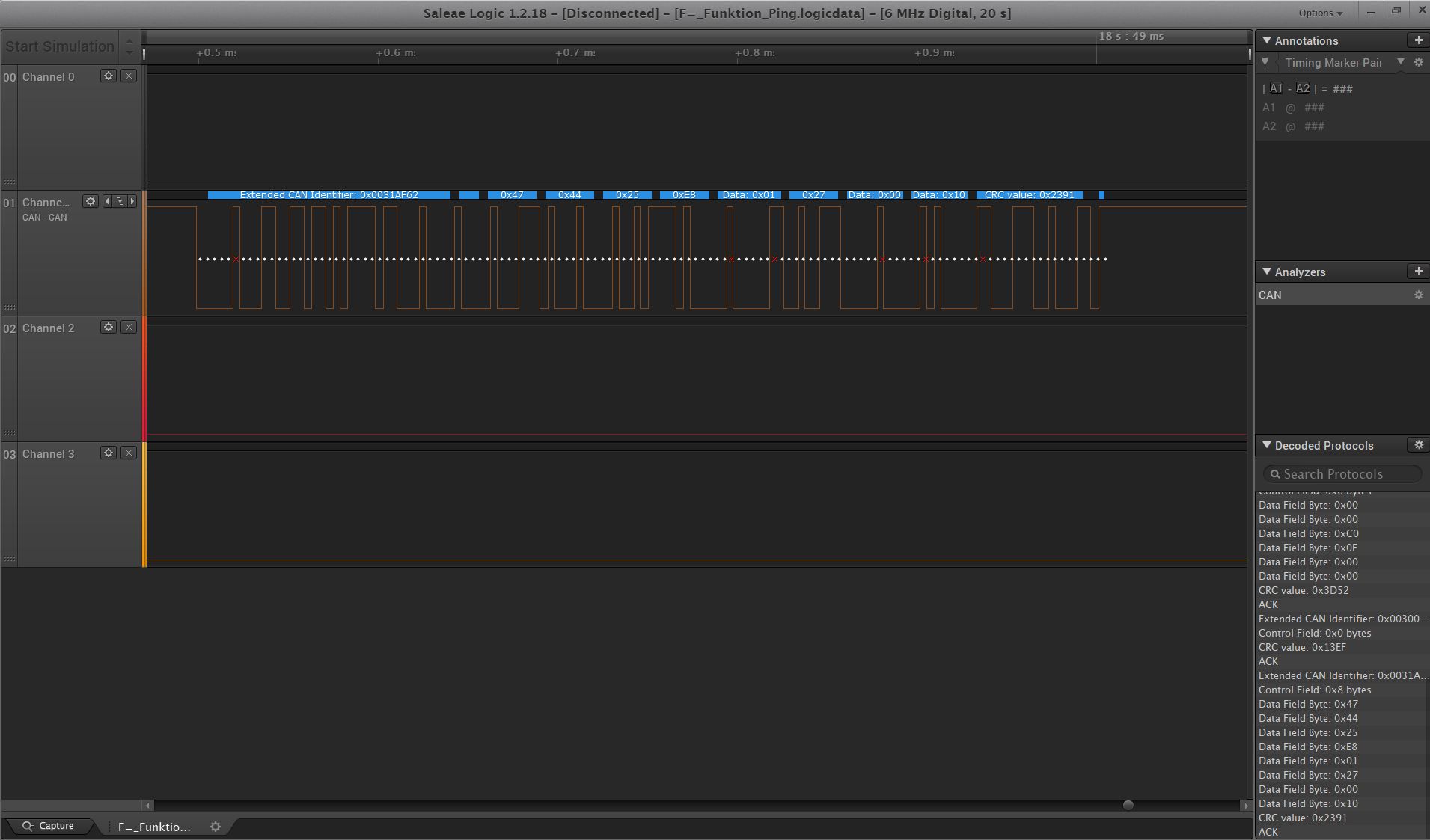Add a new annotation with plus button
This screenshot has height=840, width=1430.
tap(1418, 40)
